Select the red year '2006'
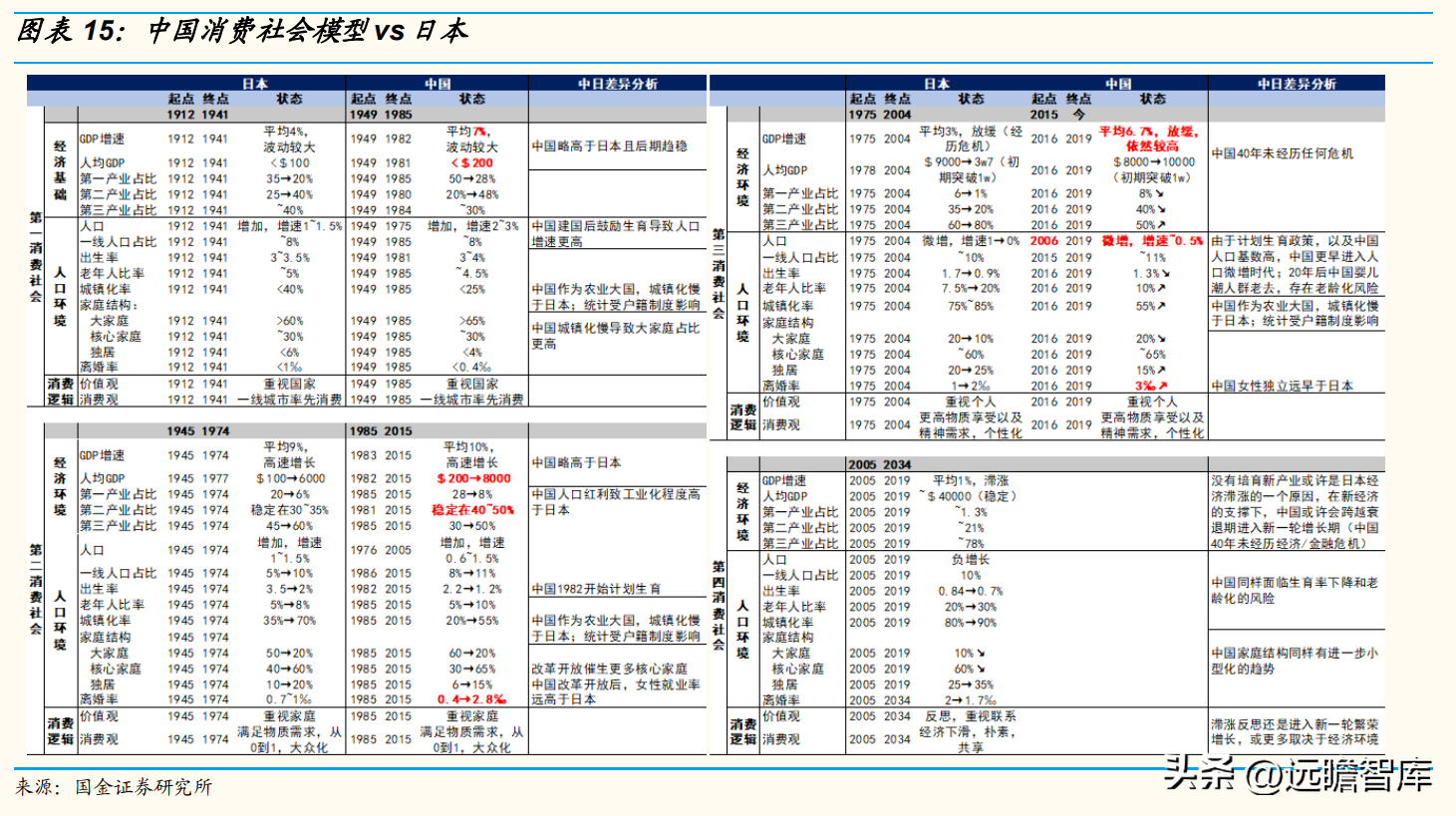Viewport: 1456px width, 816px height. 1044,240
